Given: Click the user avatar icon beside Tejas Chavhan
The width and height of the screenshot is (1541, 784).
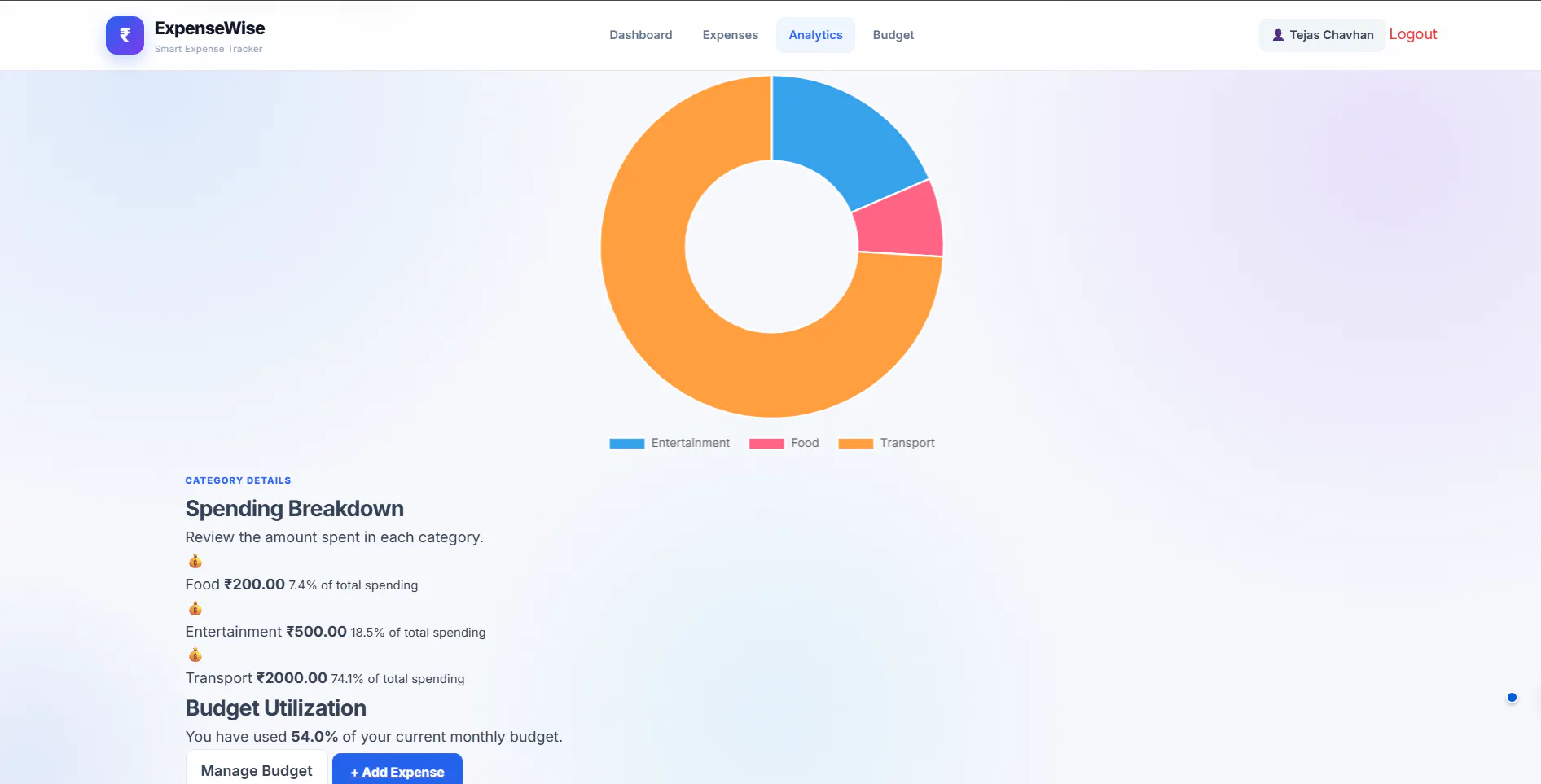Looking at the screenshot, I should point(1278,35).
